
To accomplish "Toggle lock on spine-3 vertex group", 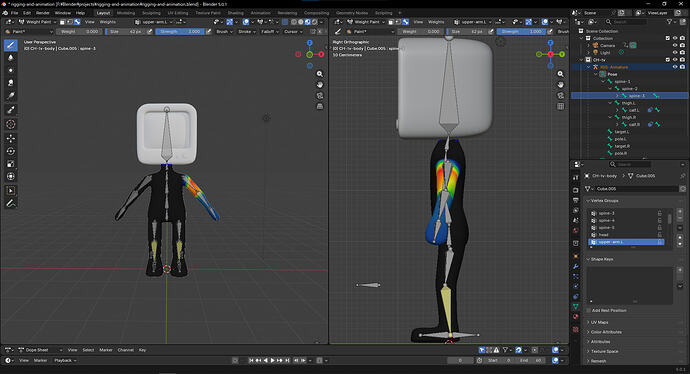I will [660, 213].
